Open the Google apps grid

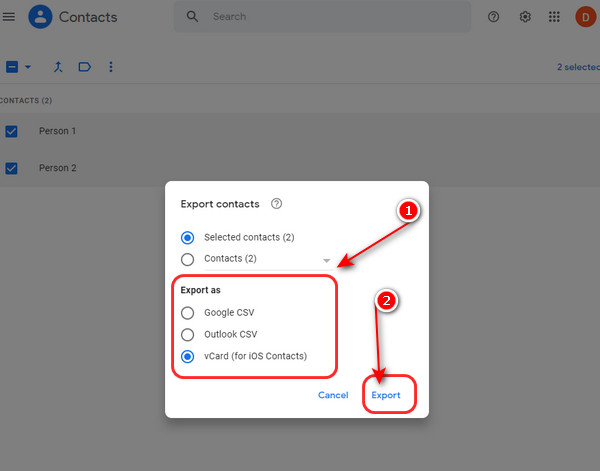pos(554,17)
